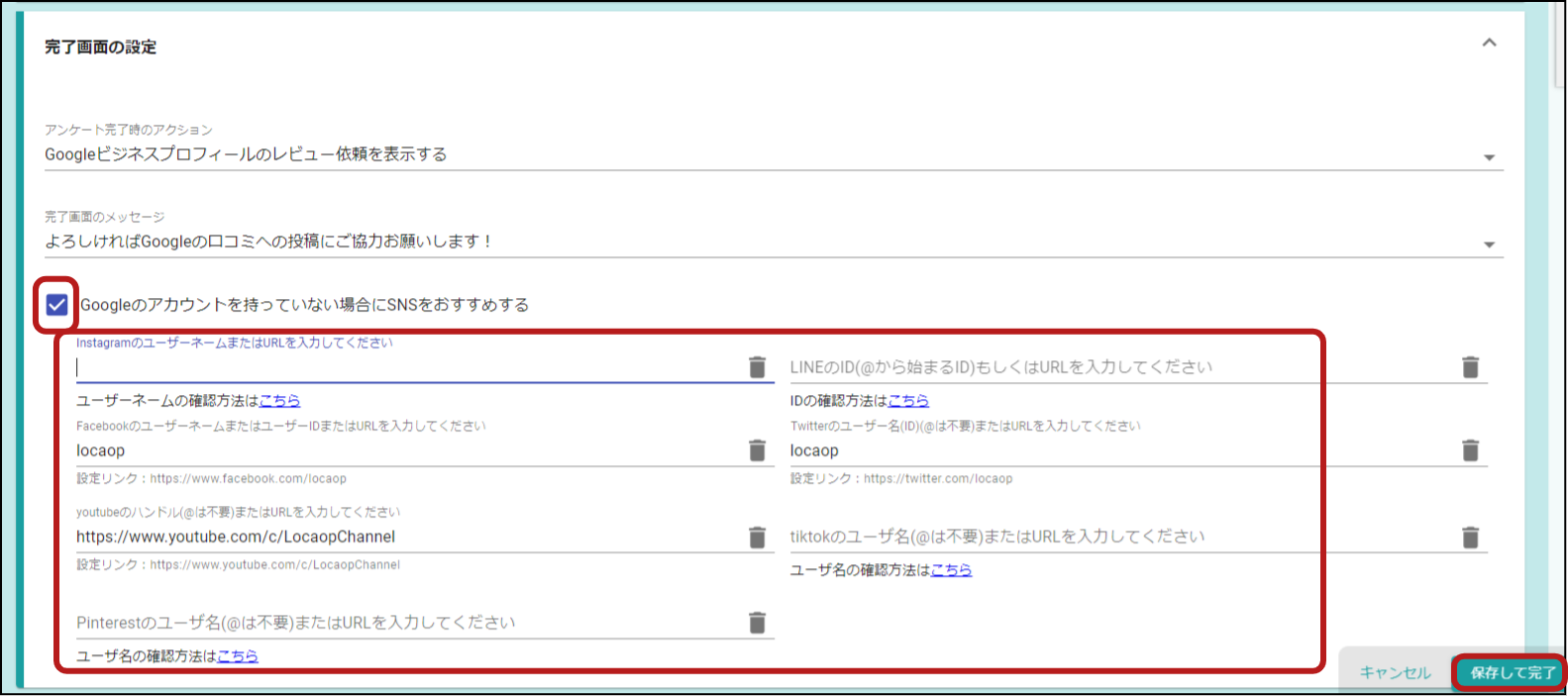Screen dimensions: 1568x696
Task: Delete the YouTube channel entry
Action: pos(758,537)
